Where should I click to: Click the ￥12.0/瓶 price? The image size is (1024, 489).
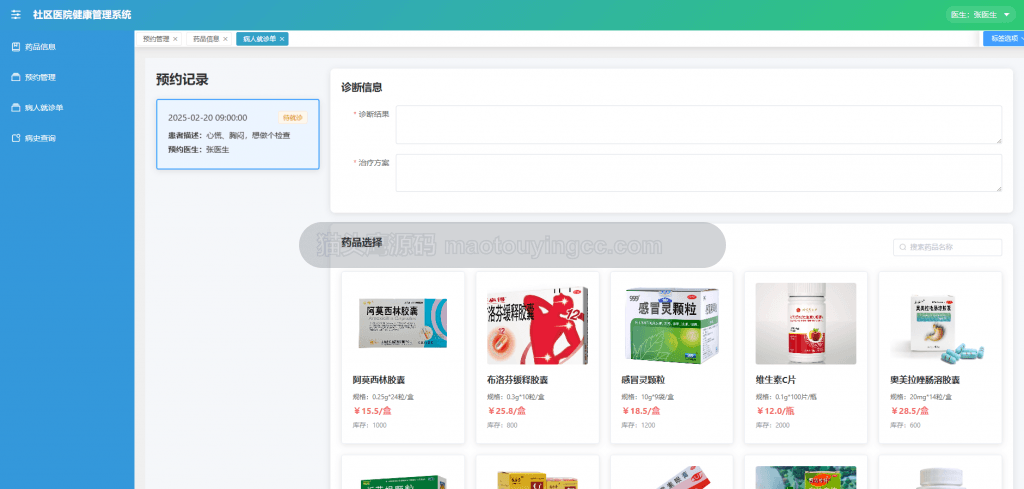pos(775,411)
